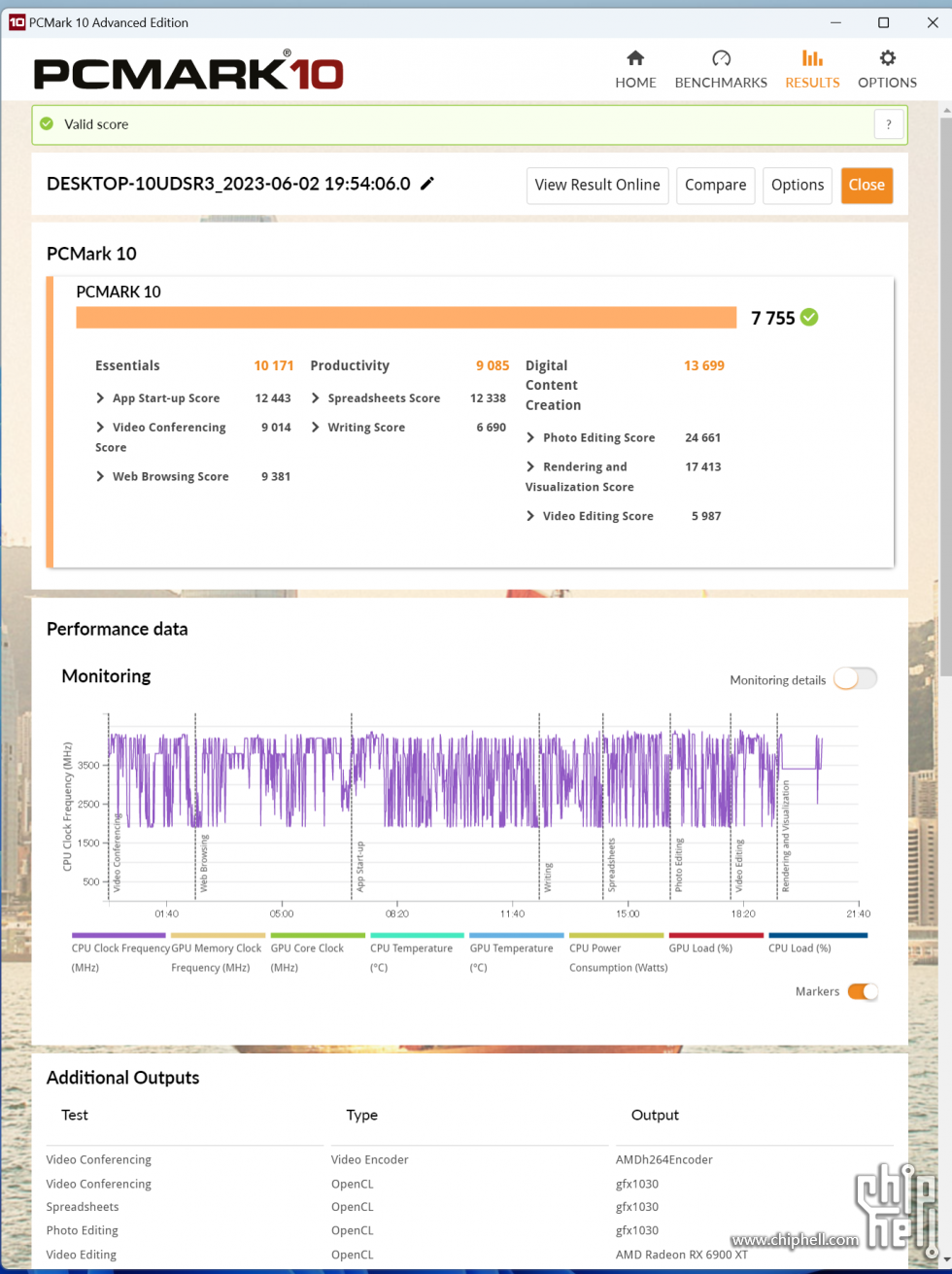Click the View Result Online button
The image size is (952, 1274).
(597, 185)
